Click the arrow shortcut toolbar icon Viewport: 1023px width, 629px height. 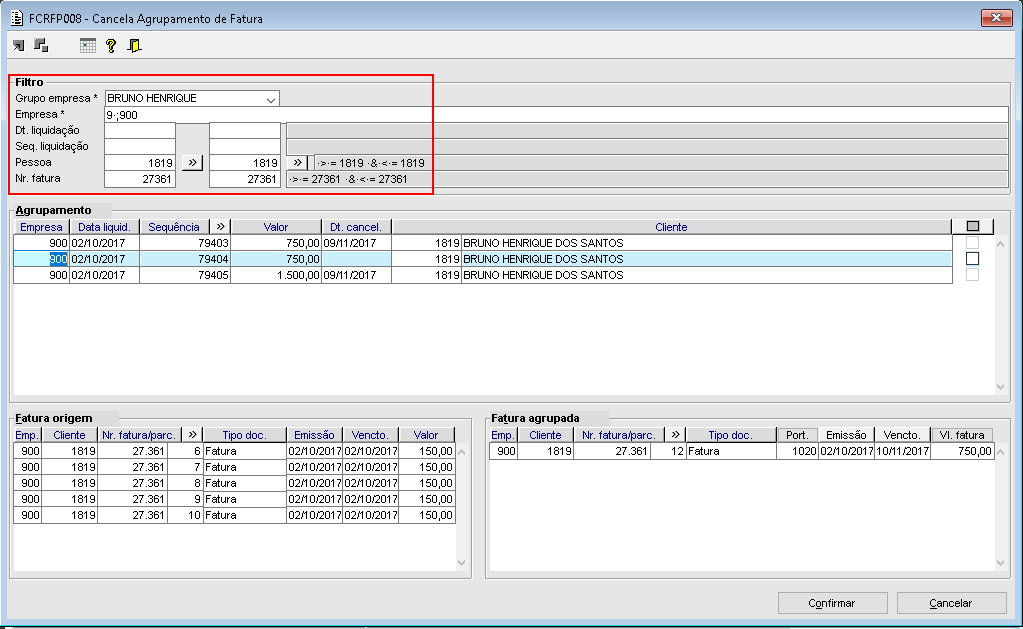[x=18, y=45]
